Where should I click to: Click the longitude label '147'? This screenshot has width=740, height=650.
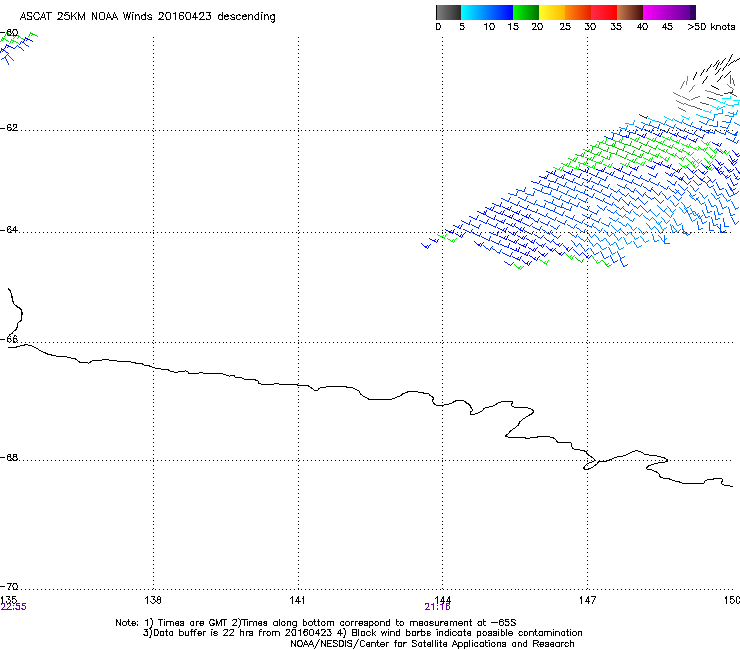(x=588, y=599)
